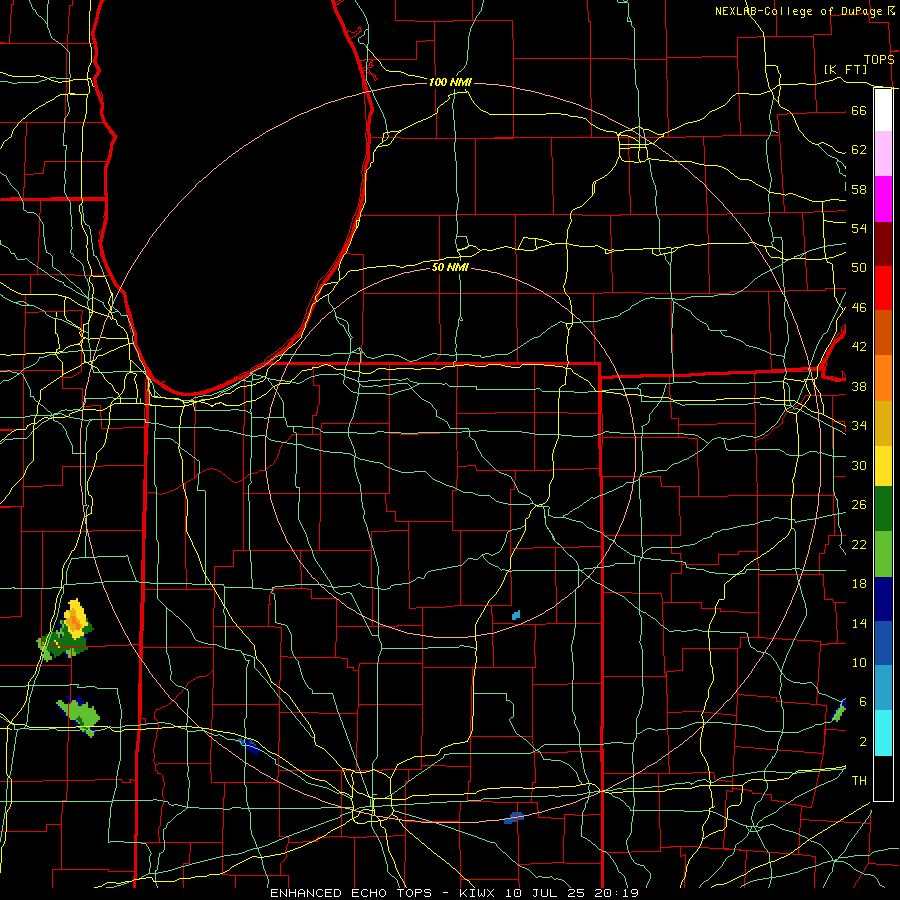Click the 10 value on the legend
Screen dimensions: 900x900
[859, 663]
